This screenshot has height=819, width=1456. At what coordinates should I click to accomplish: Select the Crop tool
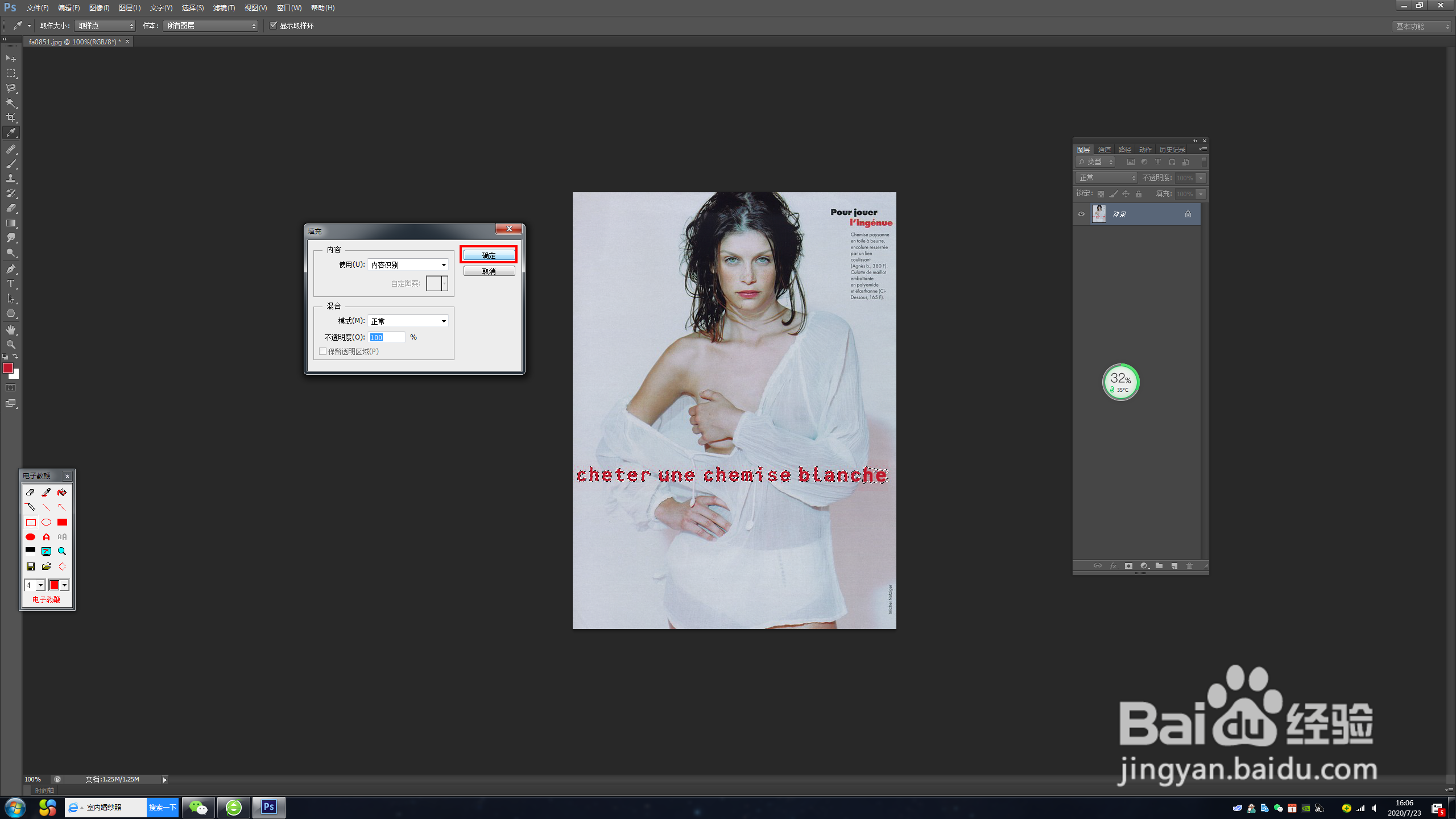tap(11, 118)
